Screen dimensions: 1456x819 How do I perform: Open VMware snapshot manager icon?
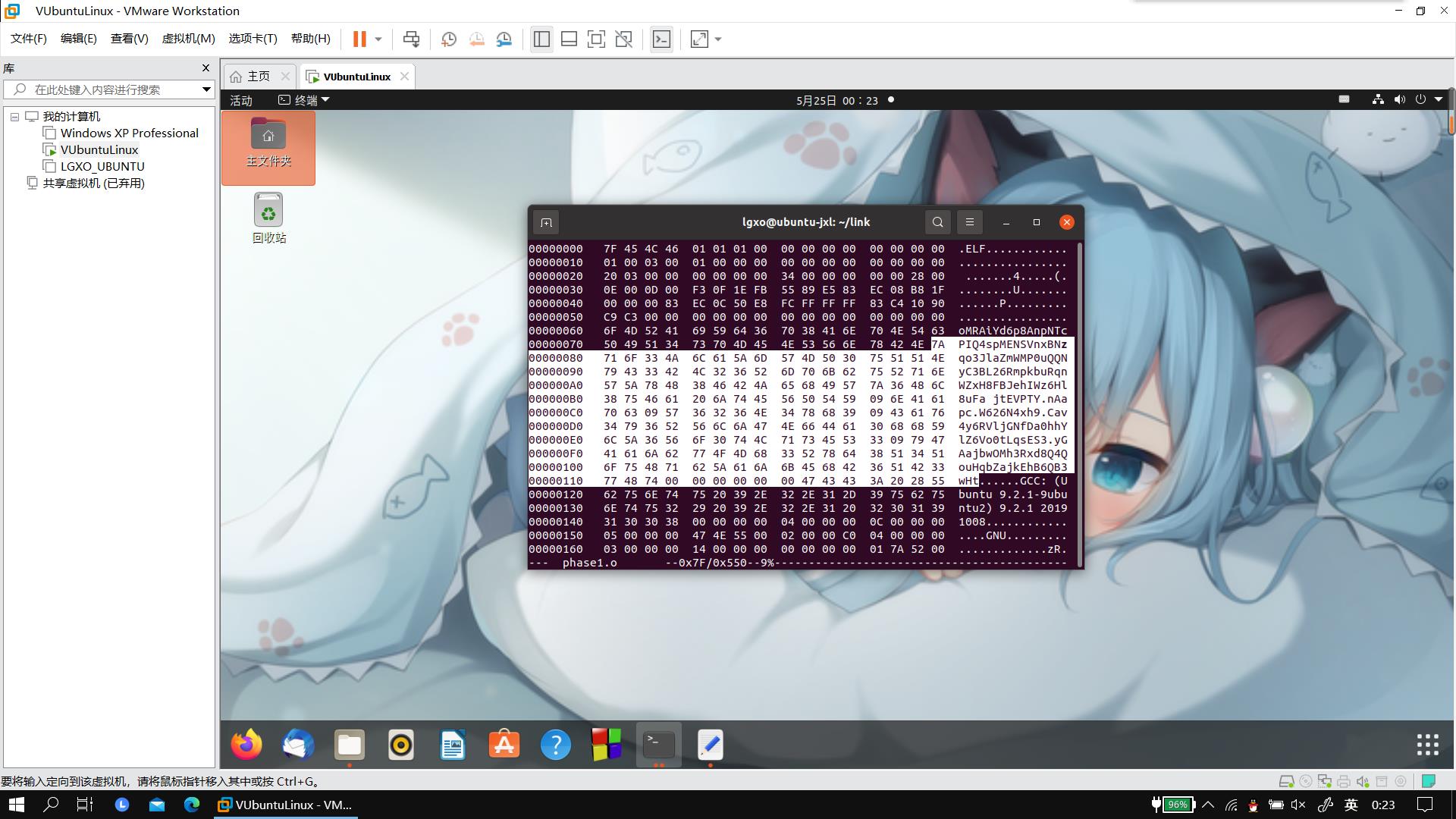[504, 39]
